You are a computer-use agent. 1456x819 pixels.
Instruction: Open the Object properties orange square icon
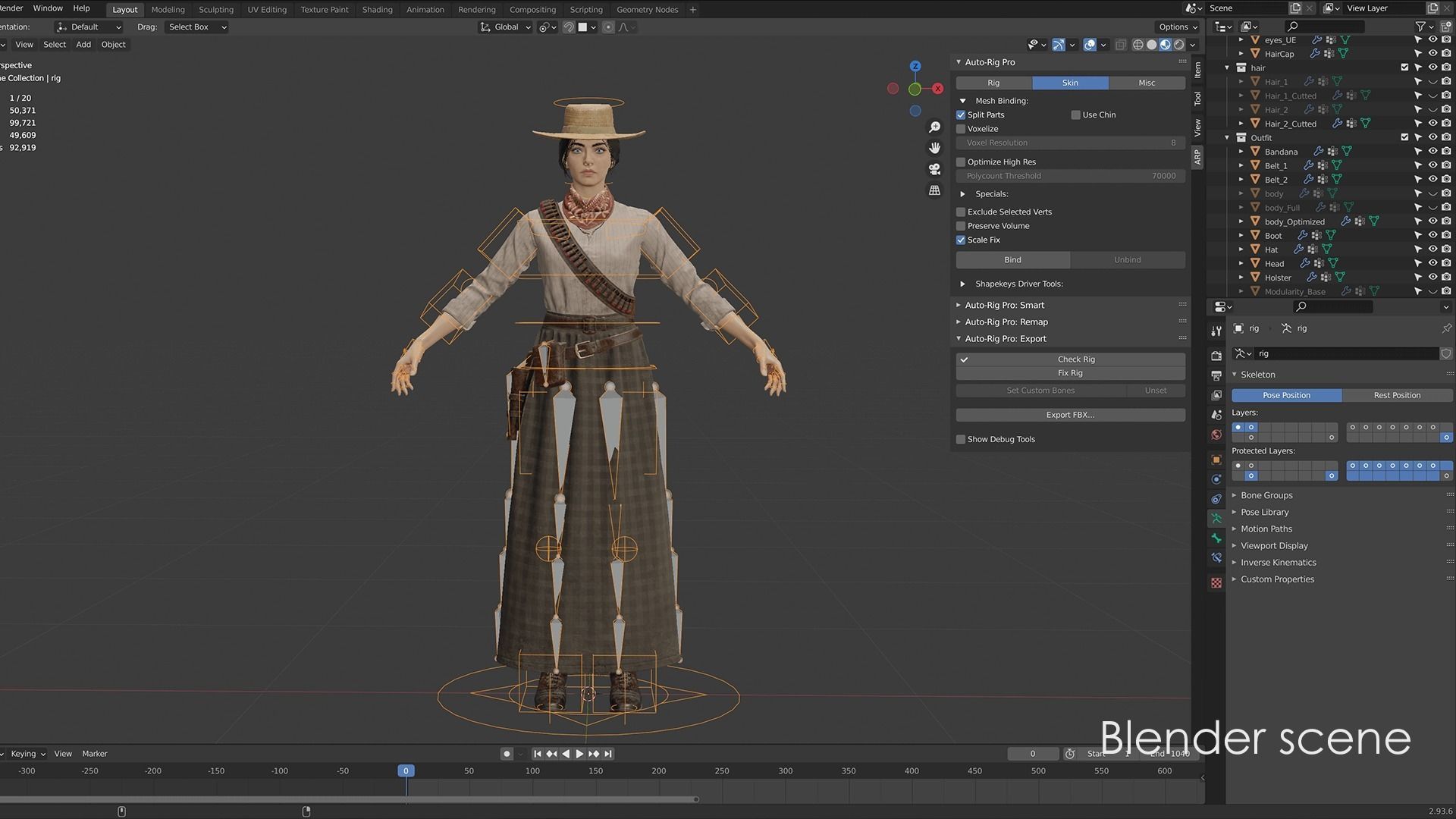1216,460
